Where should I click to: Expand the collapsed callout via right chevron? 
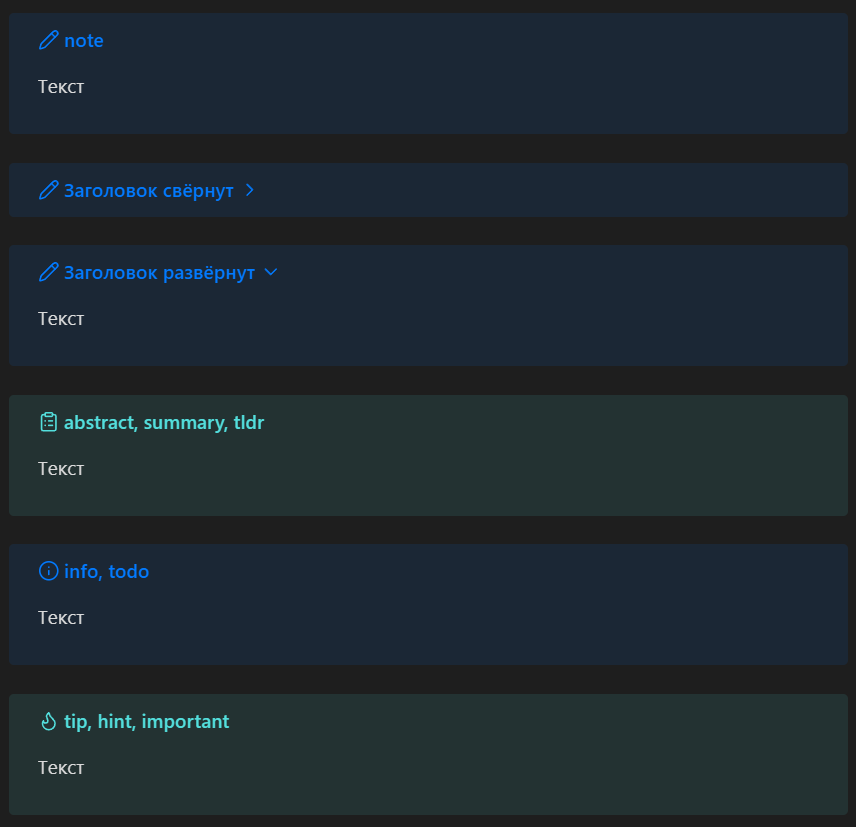[250, 190]
